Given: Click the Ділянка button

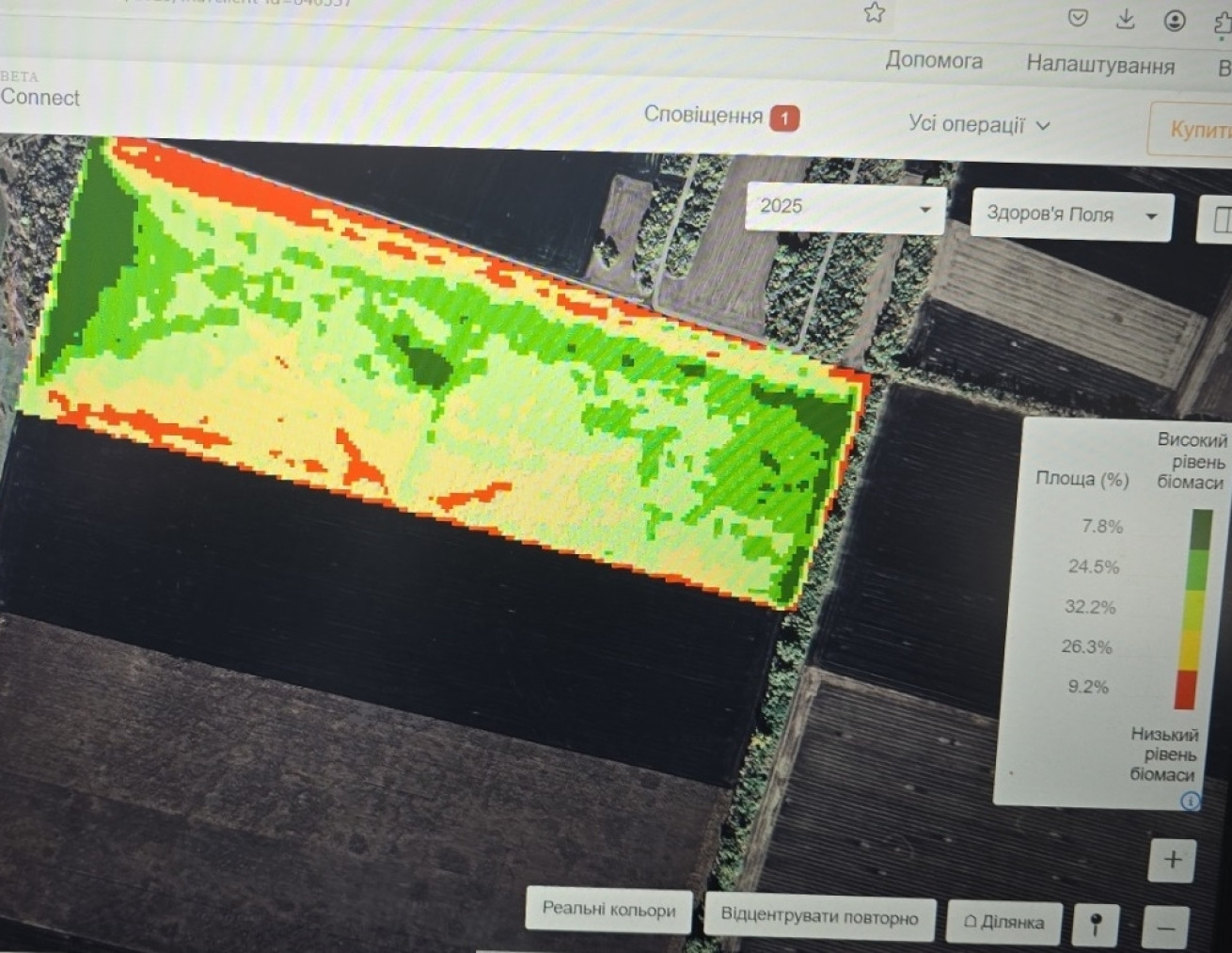Looking at the screenshot, I should pos(1004,922).
